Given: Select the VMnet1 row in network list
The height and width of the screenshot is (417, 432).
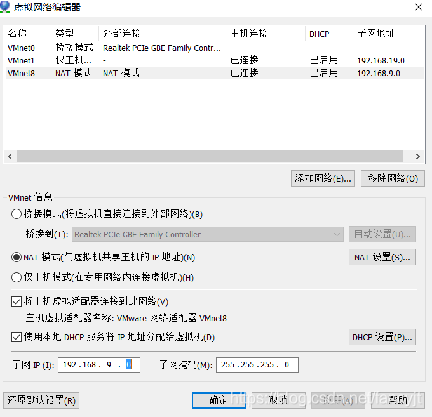Looking at the screenshot, I should point(215,60).
